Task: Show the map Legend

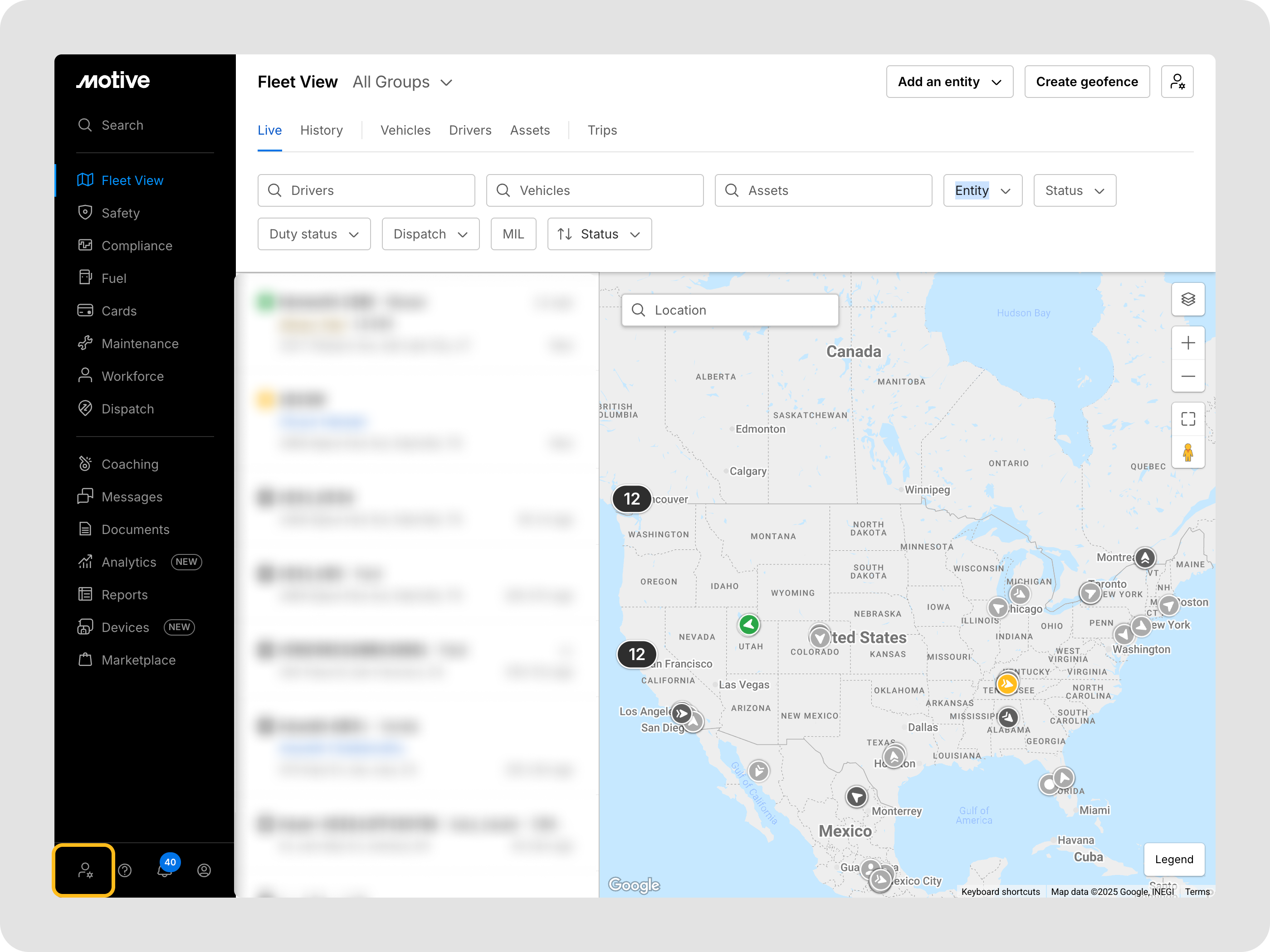Action: click(1173, 859)
